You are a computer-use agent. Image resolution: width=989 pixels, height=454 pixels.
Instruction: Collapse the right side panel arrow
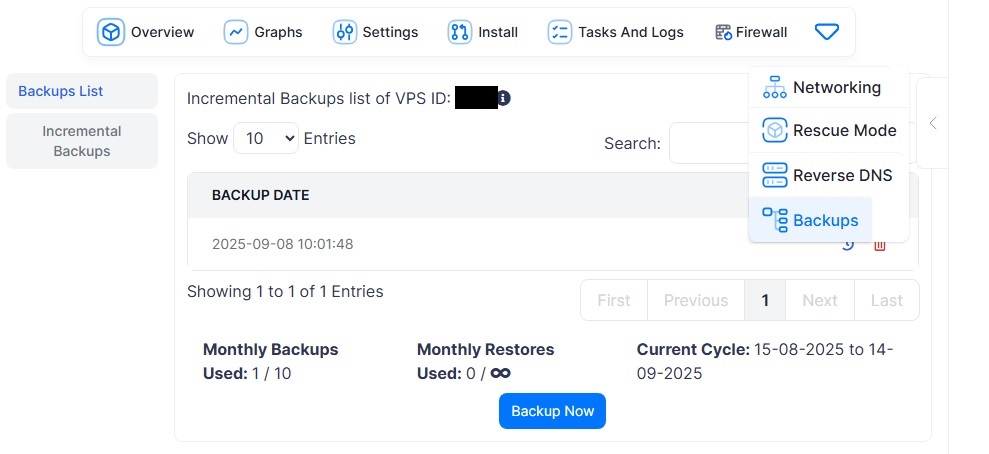point(932,123)
